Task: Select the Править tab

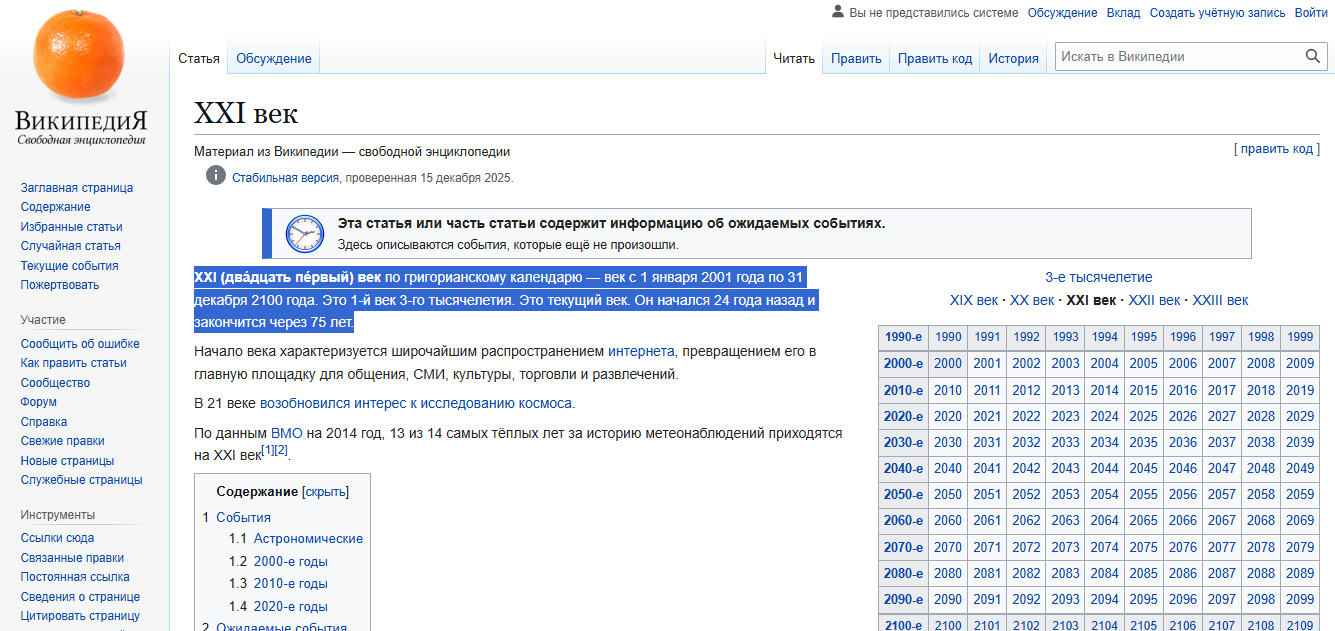Action: (x=856, y=58)
